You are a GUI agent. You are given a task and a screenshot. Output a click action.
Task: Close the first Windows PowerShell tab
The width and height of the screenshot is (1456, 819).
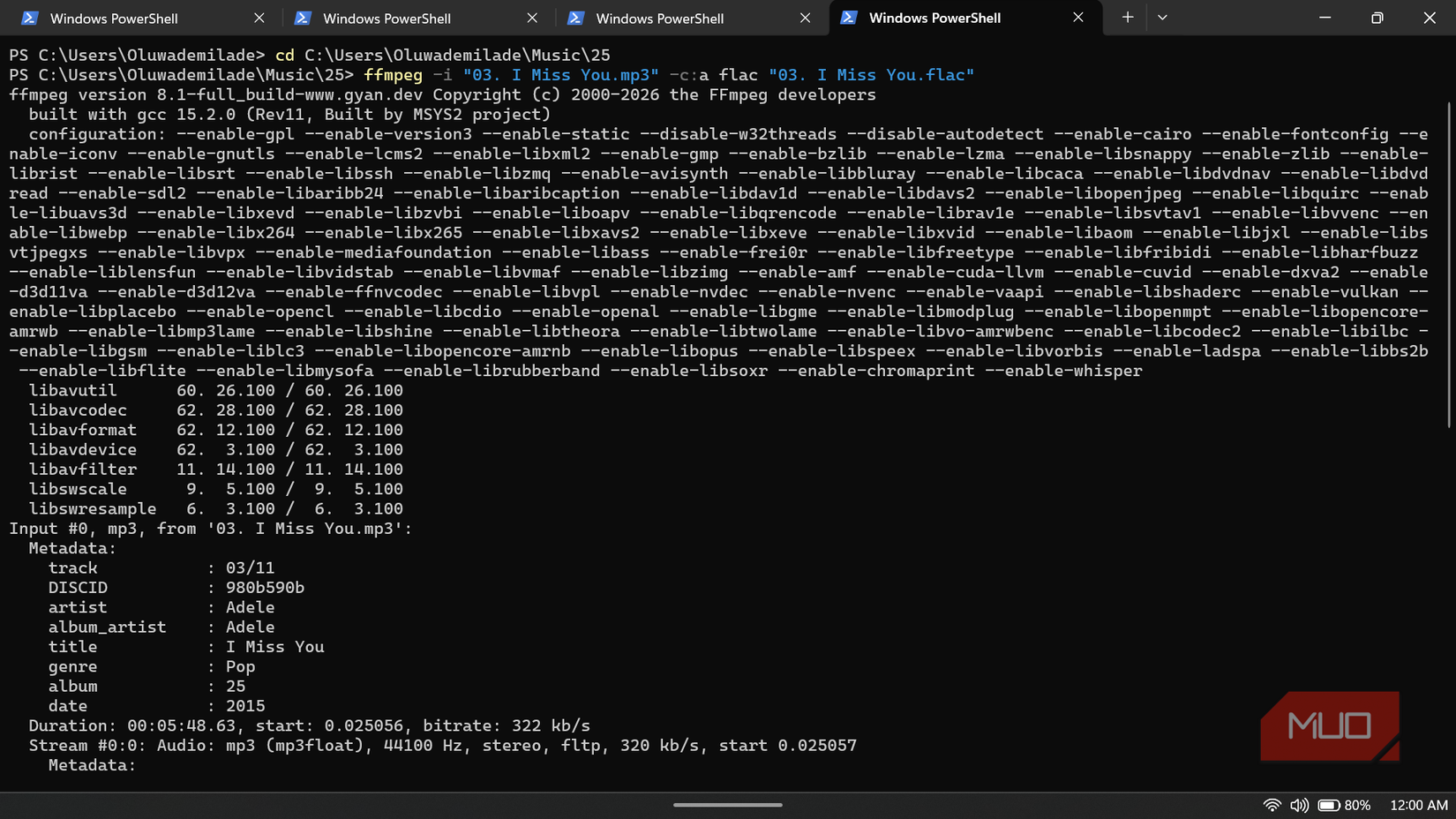pos(259,18)
